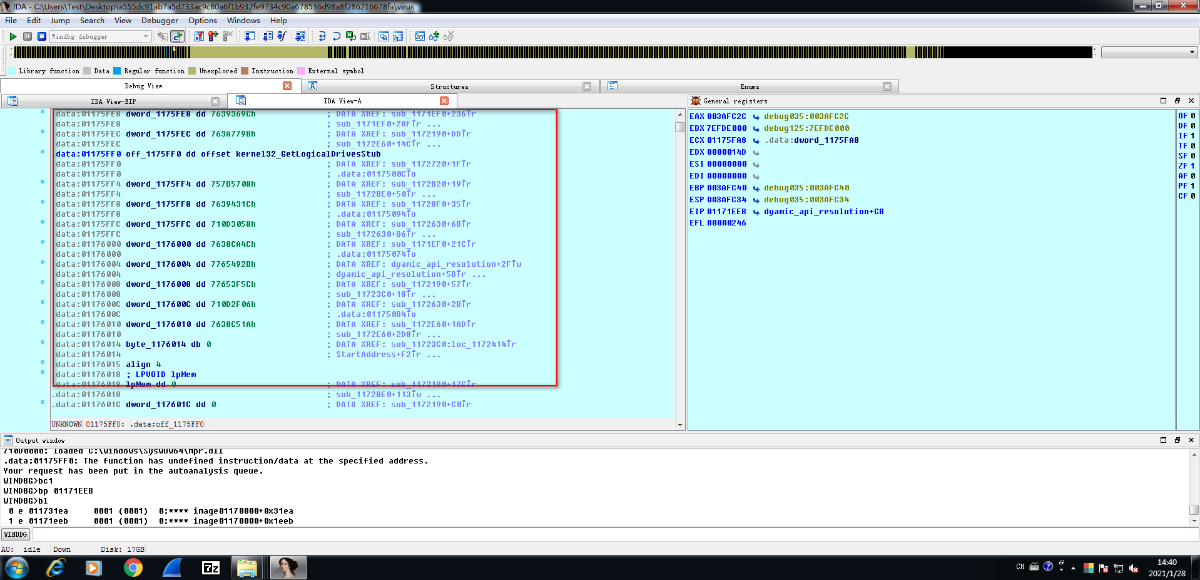The width and height of the screenshot is (1200, 580).
Task: Click the greyed delete-breakpoint toolbar icon
Action: [228, 36]
